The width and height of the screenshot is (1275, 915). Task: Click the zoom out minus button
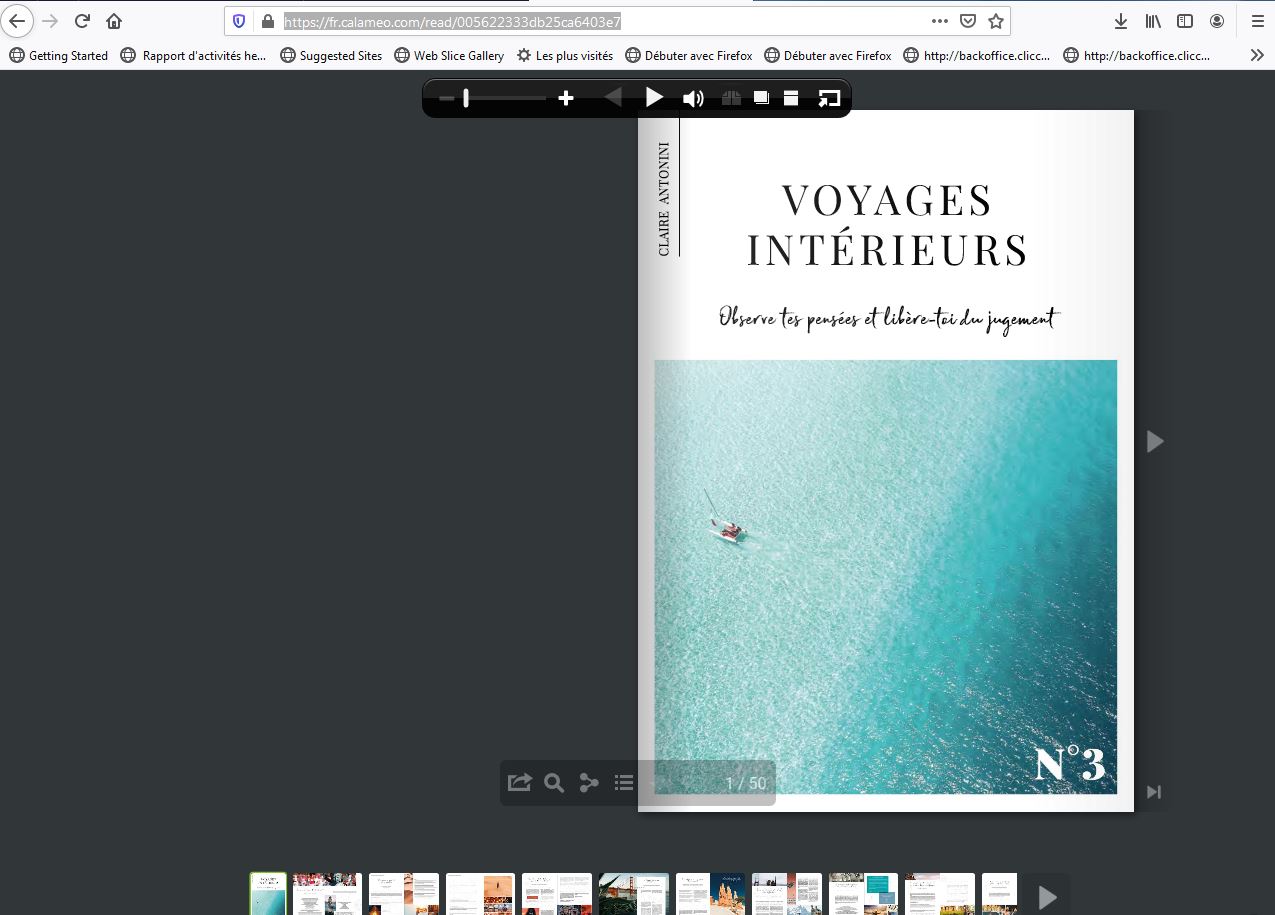[x=446, y=98]
